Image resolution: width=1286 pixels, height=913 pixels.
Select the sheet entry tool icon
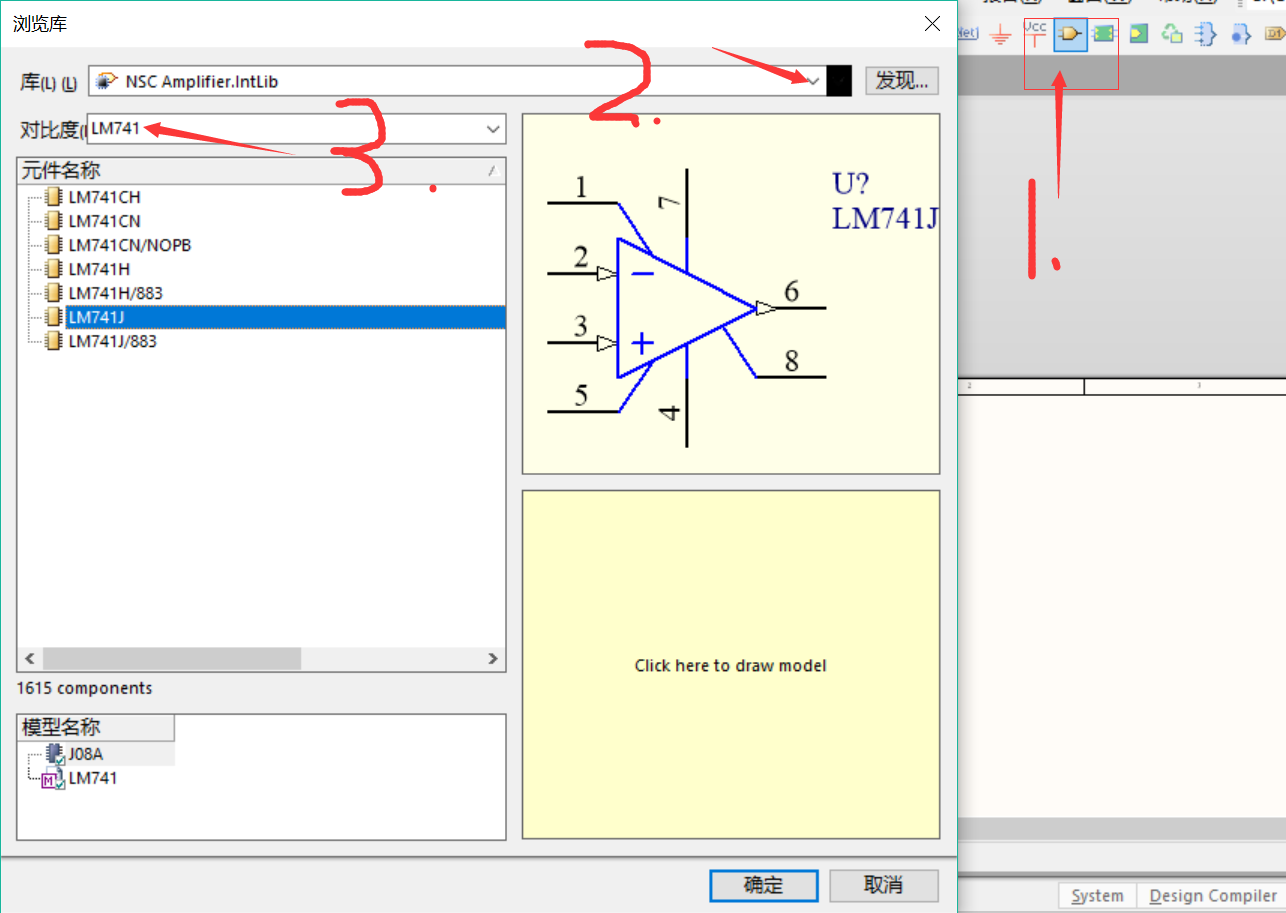pos(1139,34)
